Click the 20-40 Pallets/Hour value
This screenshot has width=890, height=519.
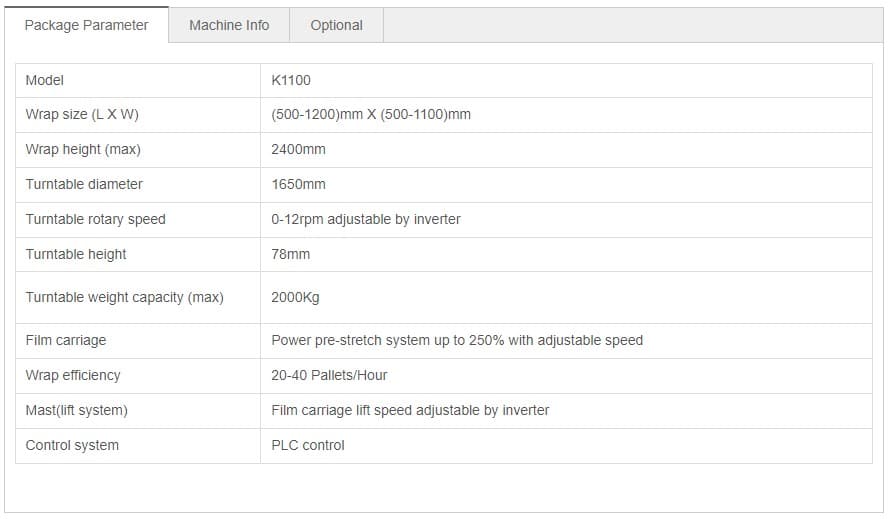[329, 375]
